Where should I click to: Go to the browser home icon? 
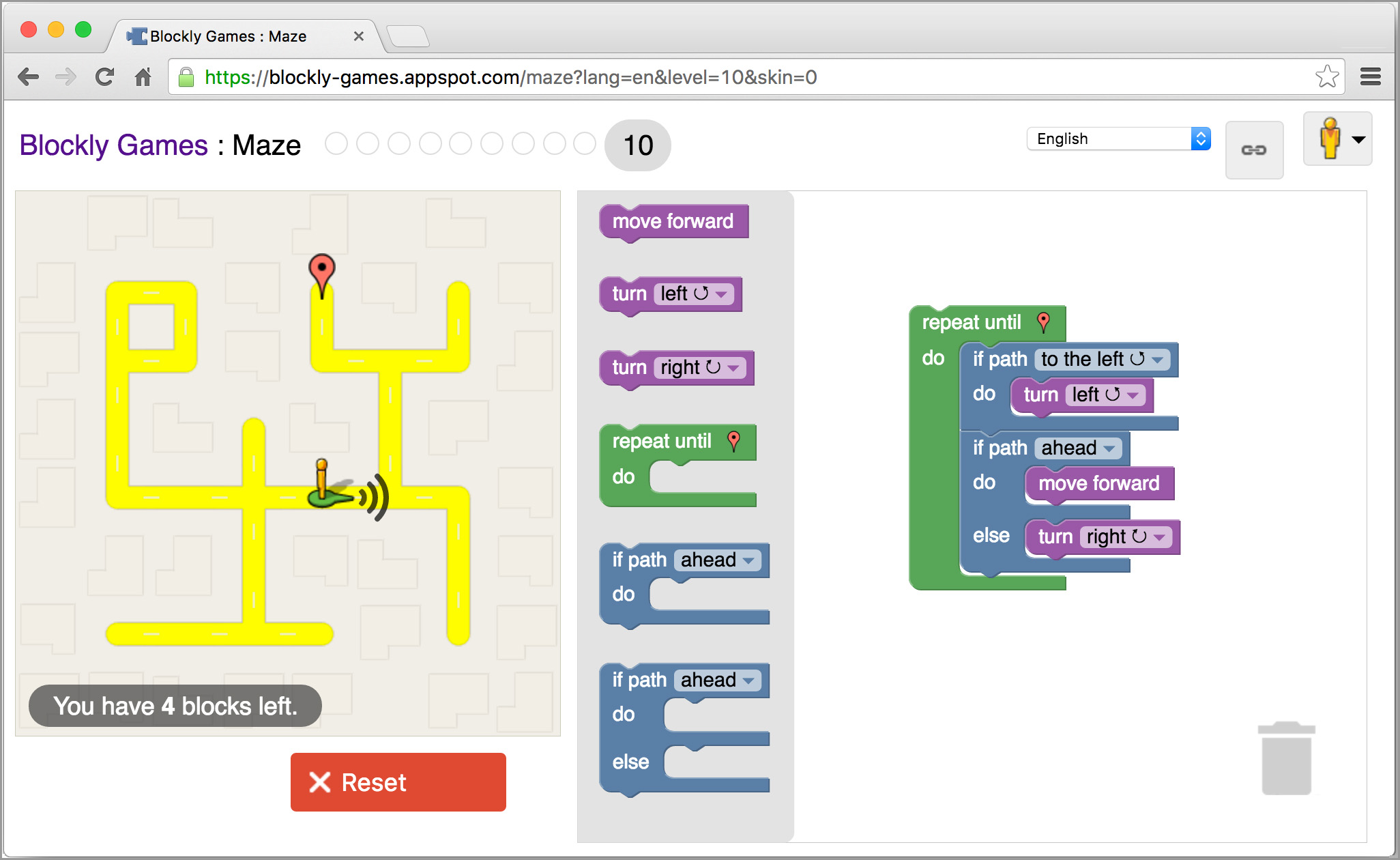(143, 77)
